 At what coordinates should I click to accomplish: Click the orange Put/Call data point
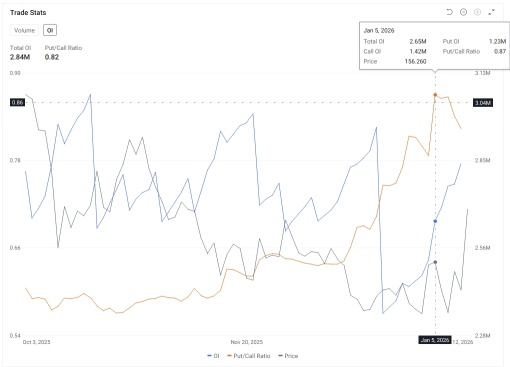pyautogui.click(x=435, y=95)
